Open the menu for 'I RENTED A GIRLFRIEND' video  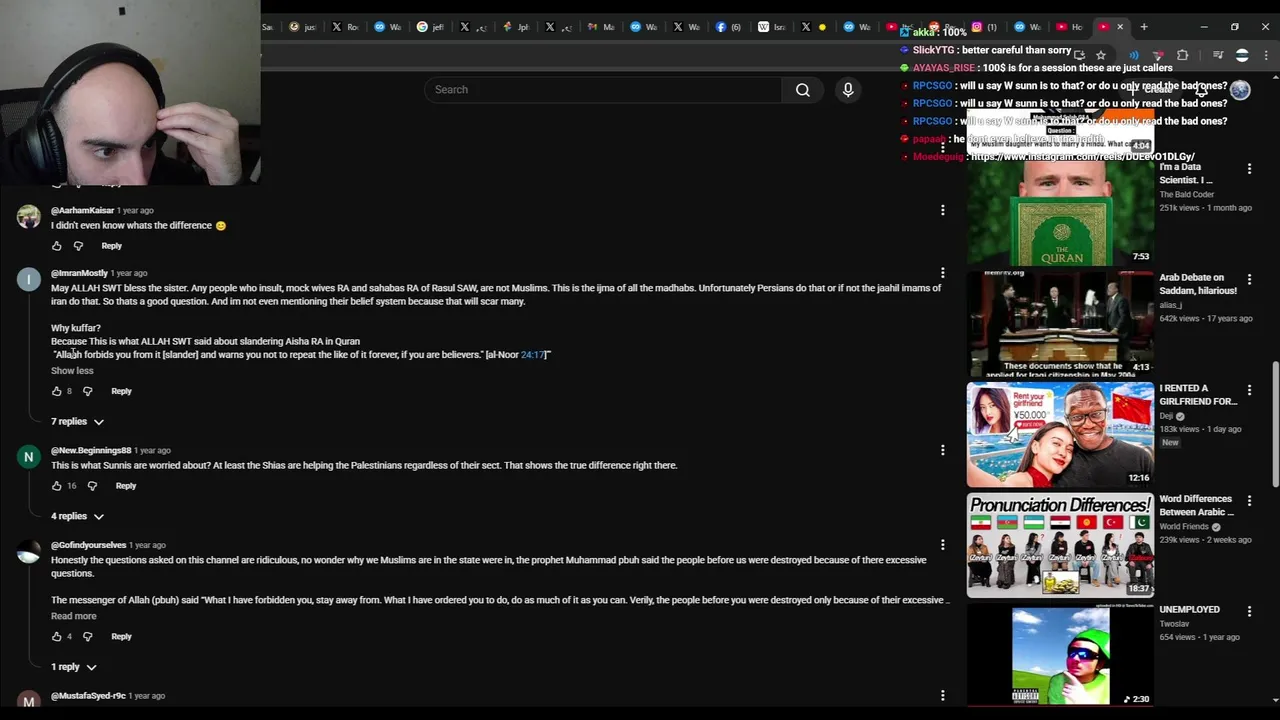[x=1249, y=390]
